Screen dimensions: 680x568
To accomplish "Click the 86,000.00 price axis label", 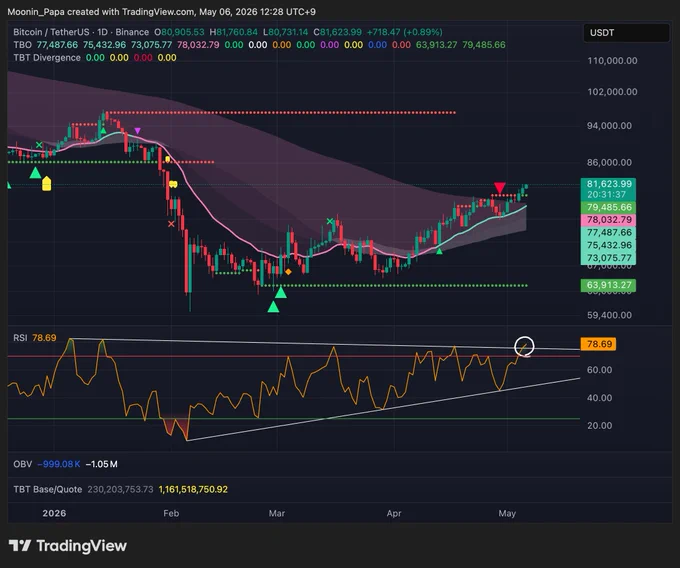I will (609, 163).
